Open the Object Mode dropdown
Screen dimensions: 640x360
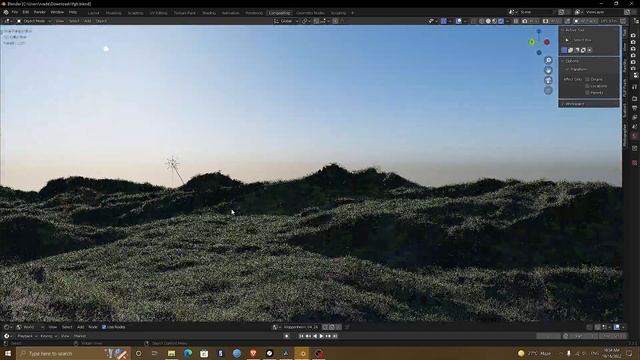point(34,21)
